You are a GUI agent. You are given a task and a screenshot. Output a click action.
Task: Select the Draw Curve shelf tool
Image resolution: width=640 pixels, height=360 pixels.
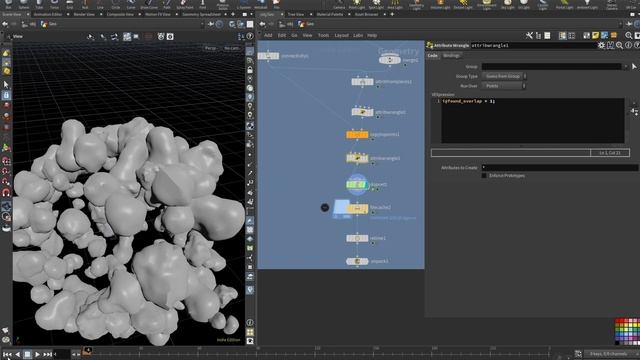(x=149, y=4)
